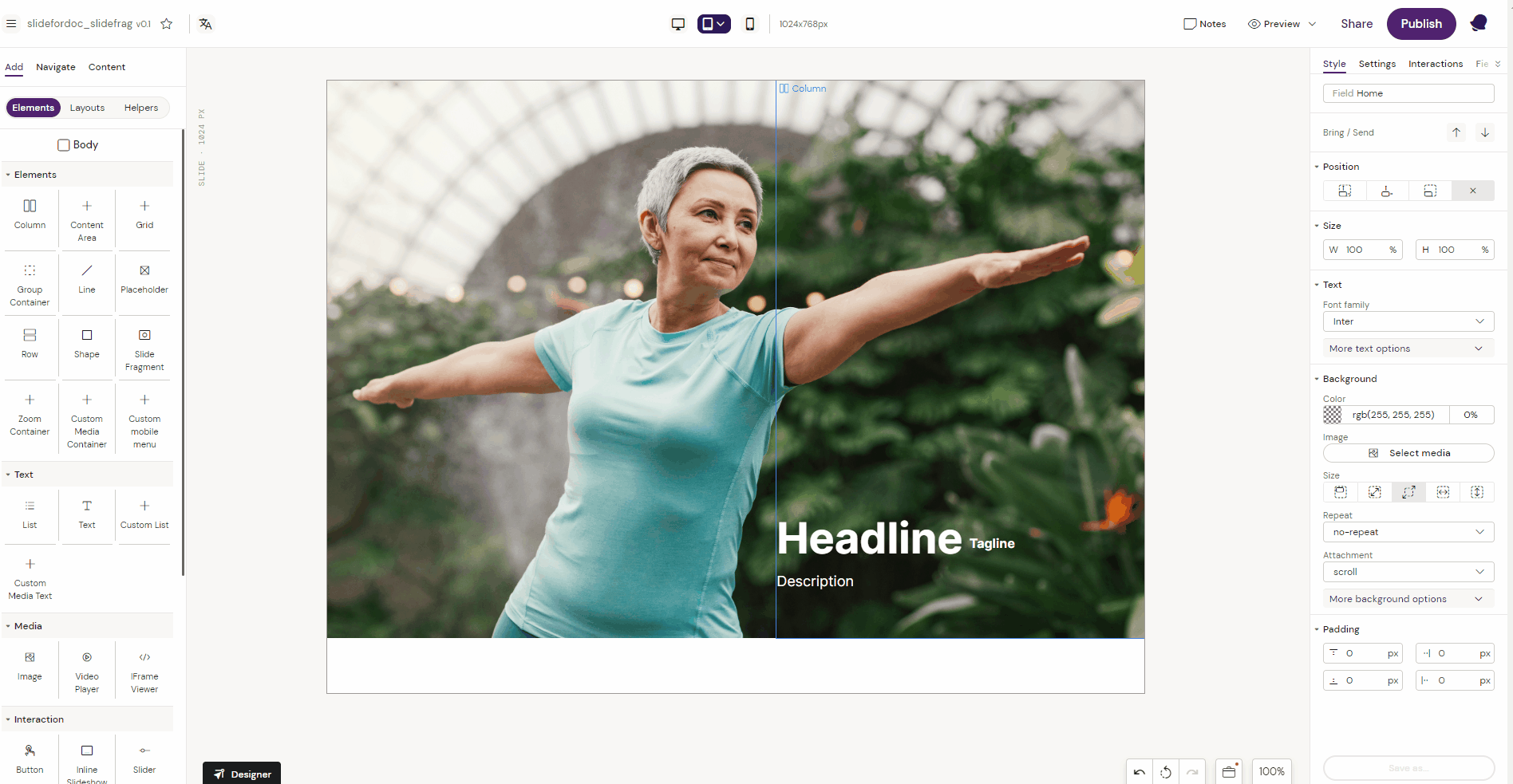
Task: Click the undo arrow button
Action: (1139, 771)
